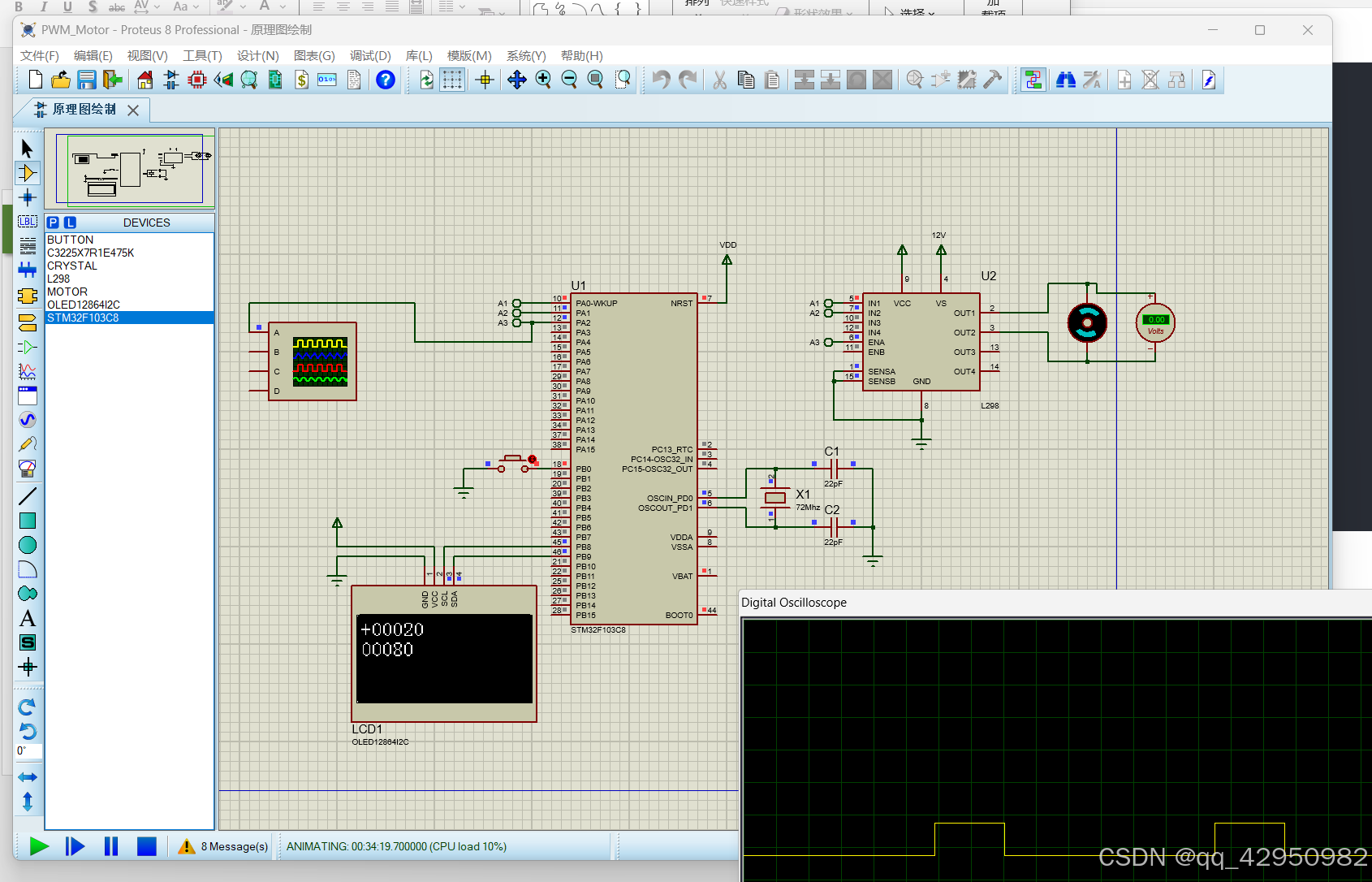
Task: Click the zoom-in toolbar icon
Action: click(x=544, y=80)
